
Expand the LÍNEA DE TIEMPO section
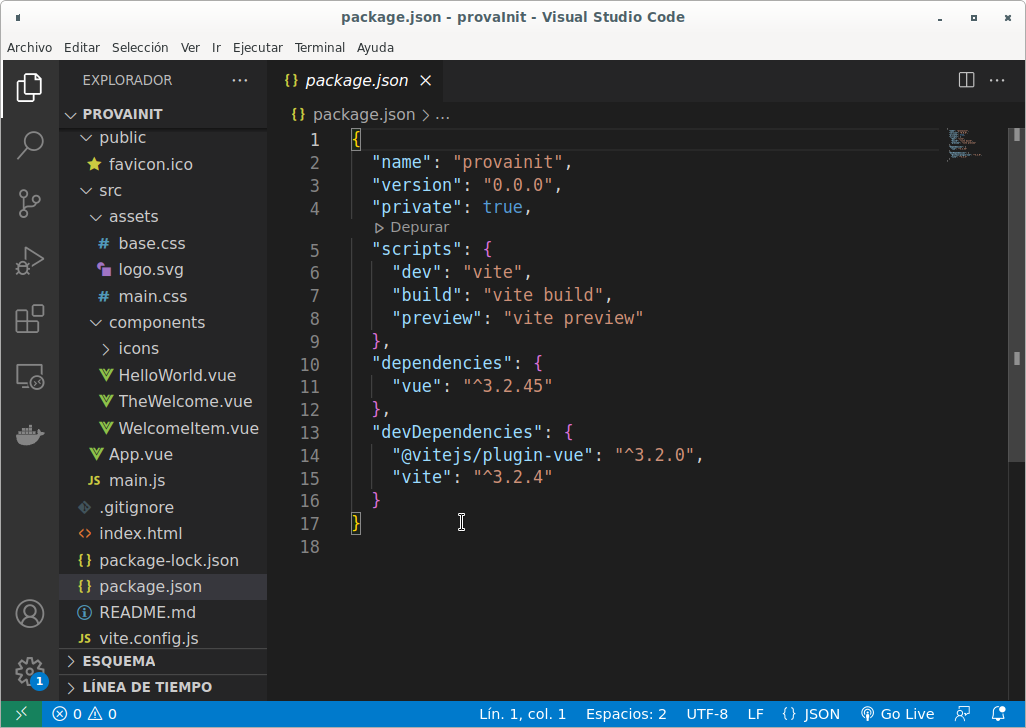pyautogui.click(x=146, y=687)
